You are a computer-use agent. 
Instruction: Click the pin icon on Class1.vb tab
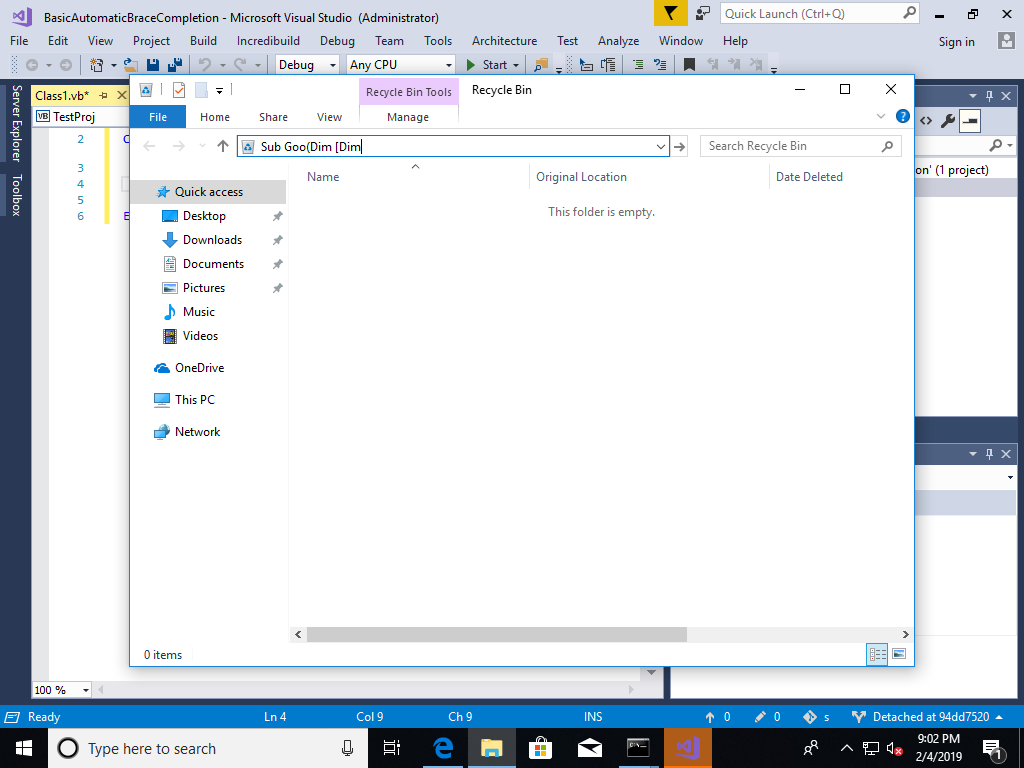[103, 95]
